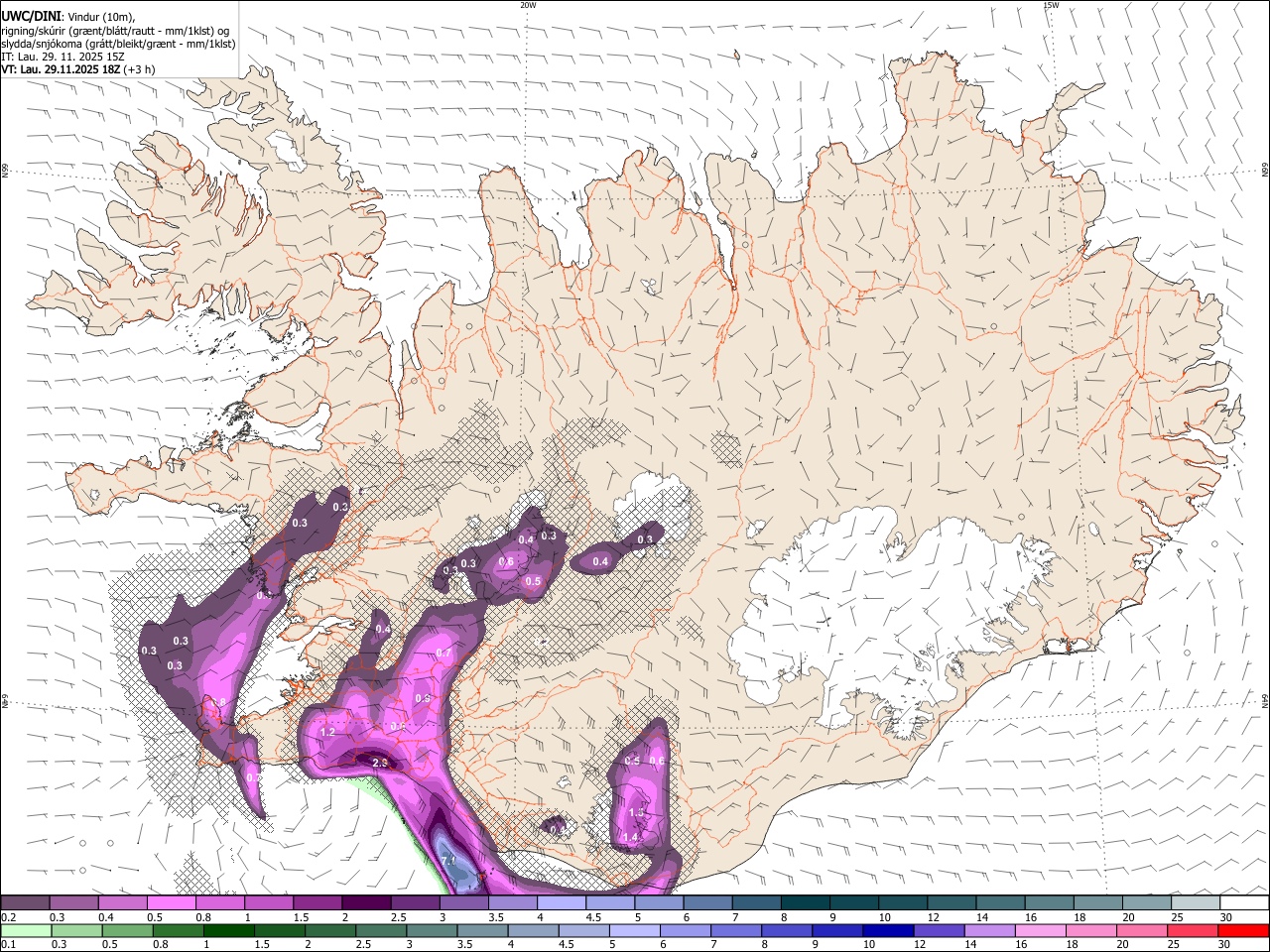Click the 0.7 precipitation value on the map
1270x952 pixels.
click(x=444, y=654)
